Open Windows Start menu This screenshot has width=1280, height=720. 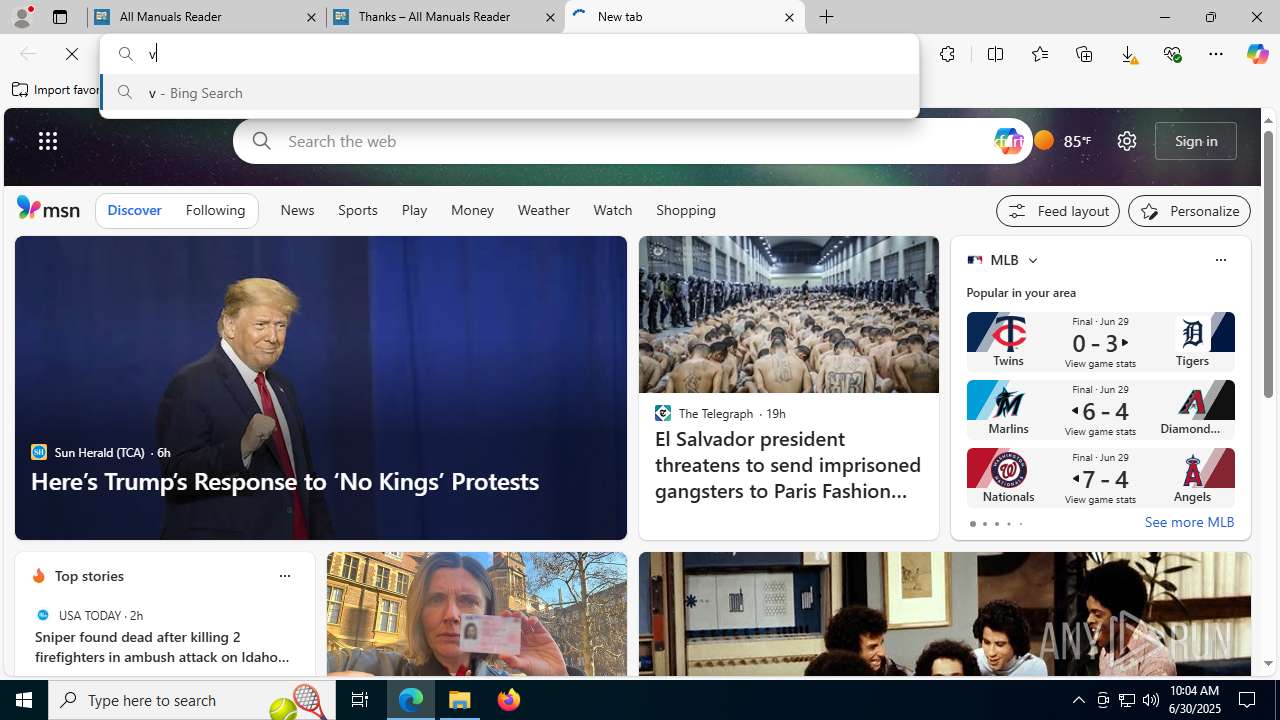click(x=24, y=700)
